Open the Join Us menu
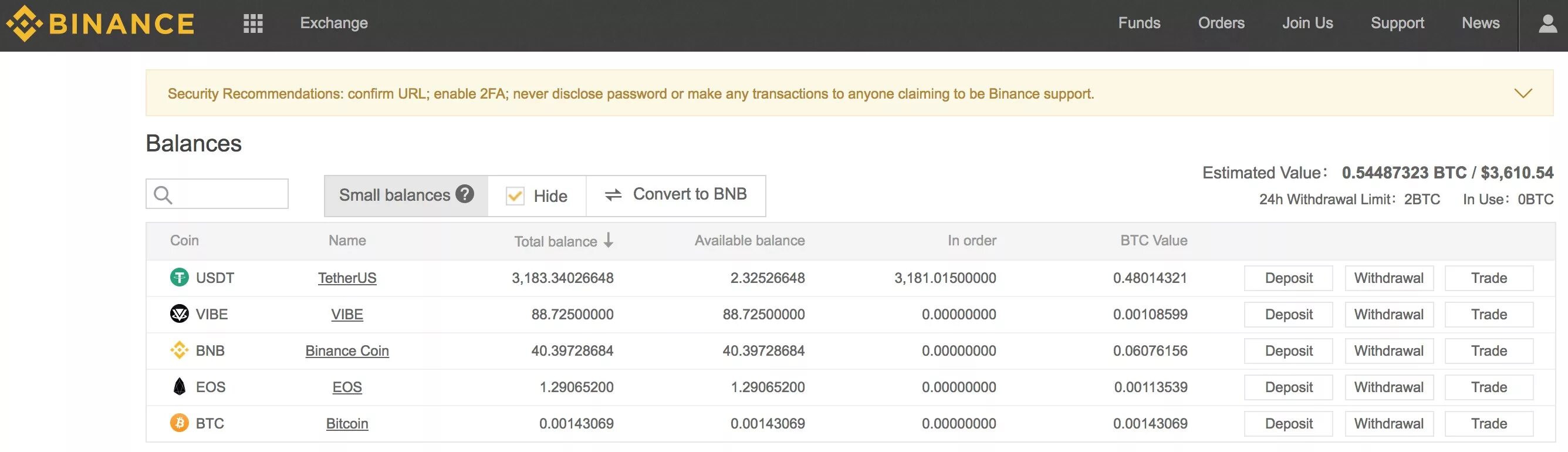This screenshot has height=452, width=1568. (x=1307, y=23)
